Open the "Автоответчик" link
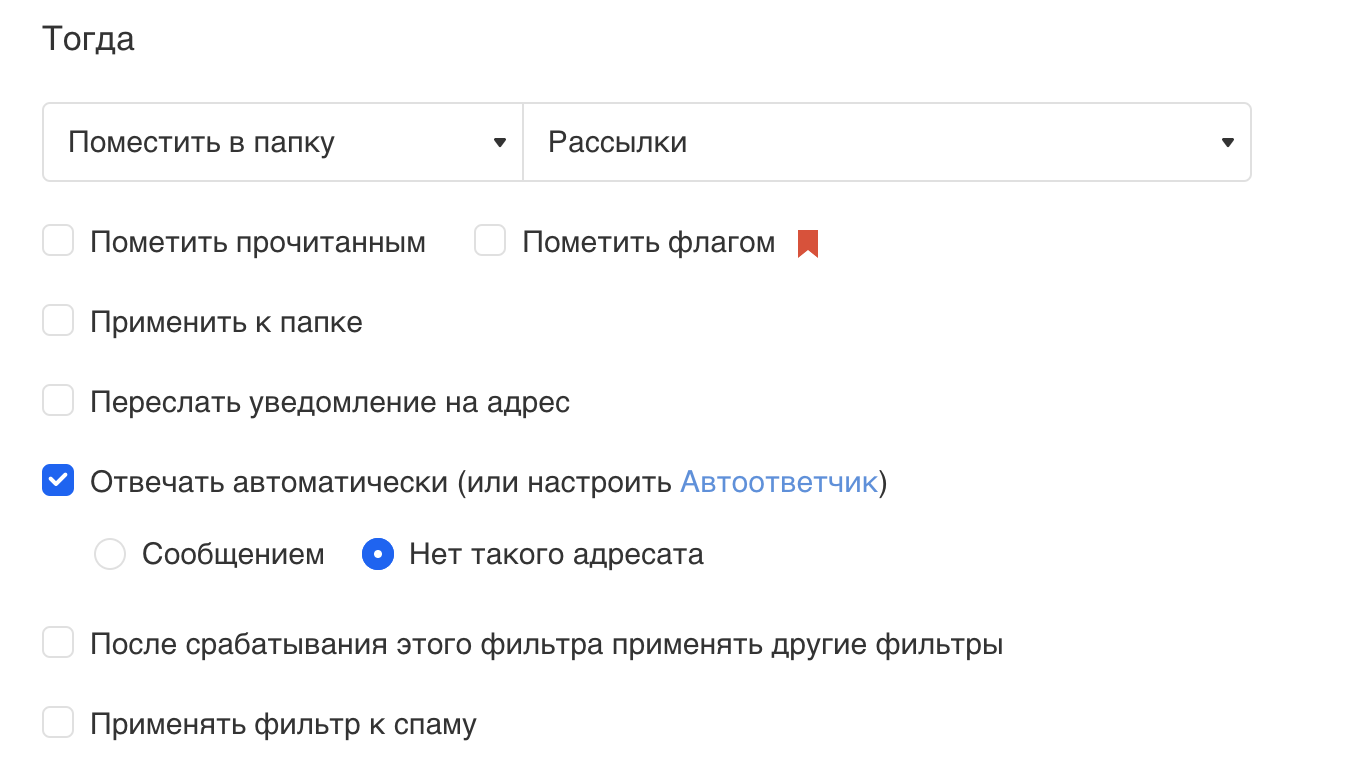The width and height of the screenshot is (1358, 780). pos(778,483)
